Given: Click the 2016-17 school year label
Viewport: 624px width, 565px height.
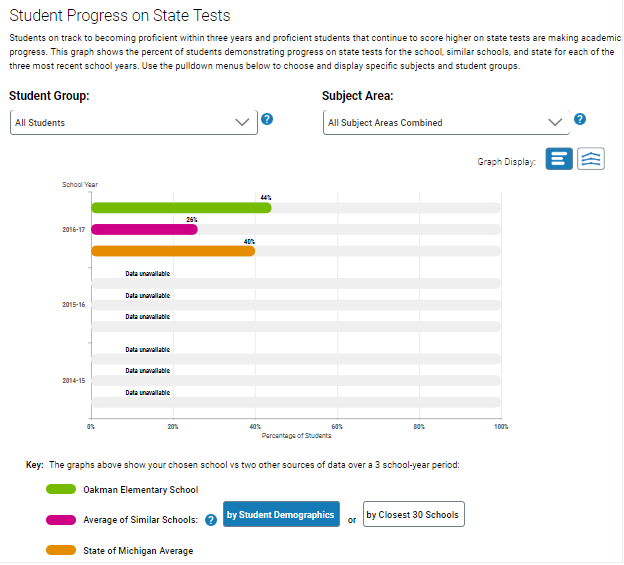Looking at the screenshot, I should [73, 229].
